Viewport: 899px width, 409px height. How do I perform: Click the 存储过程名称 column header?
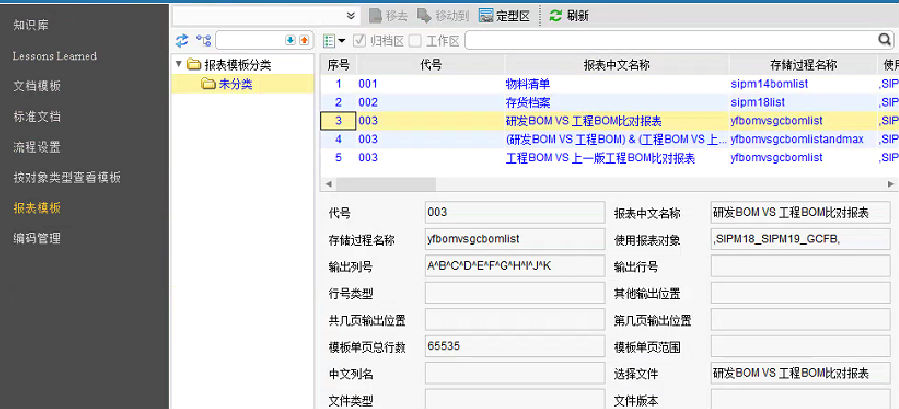(x=802, y=65)
